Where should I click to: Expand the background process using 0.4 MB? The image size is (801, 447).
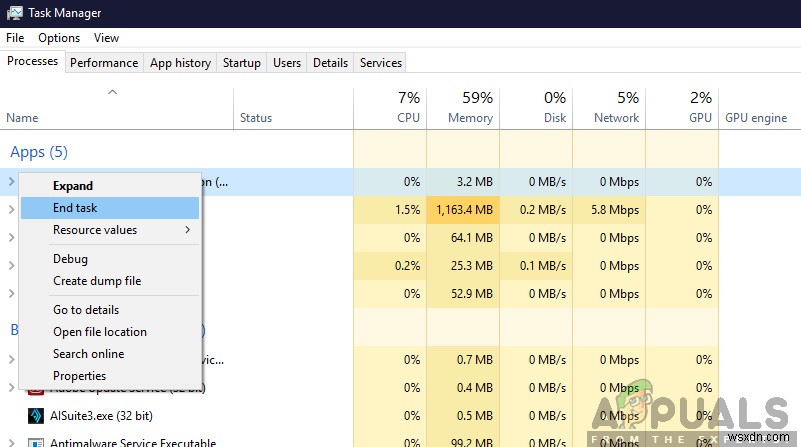click(11, 388)
